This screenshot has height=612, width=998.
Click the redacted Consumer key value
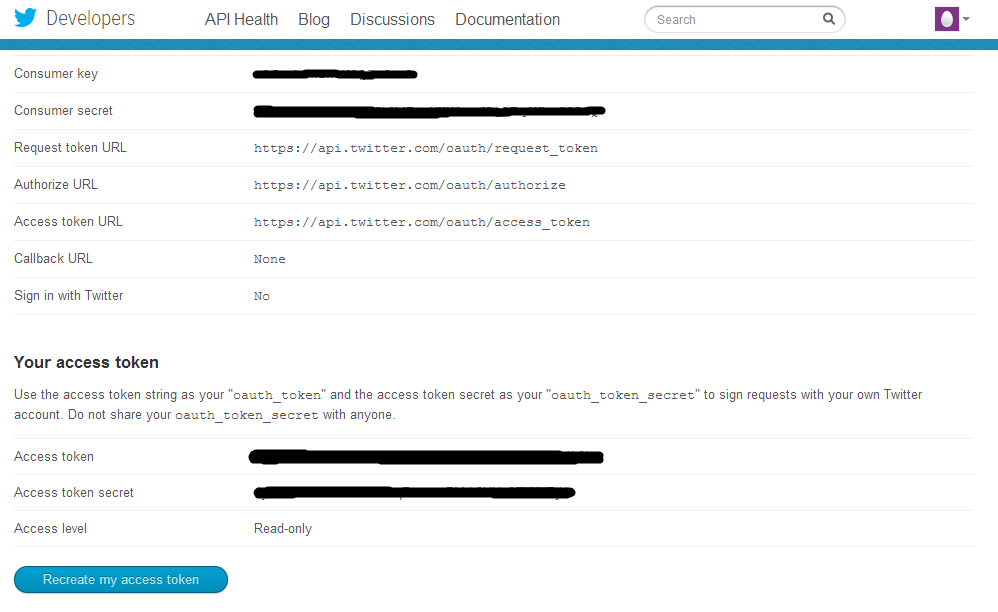(x=335, y=74)
